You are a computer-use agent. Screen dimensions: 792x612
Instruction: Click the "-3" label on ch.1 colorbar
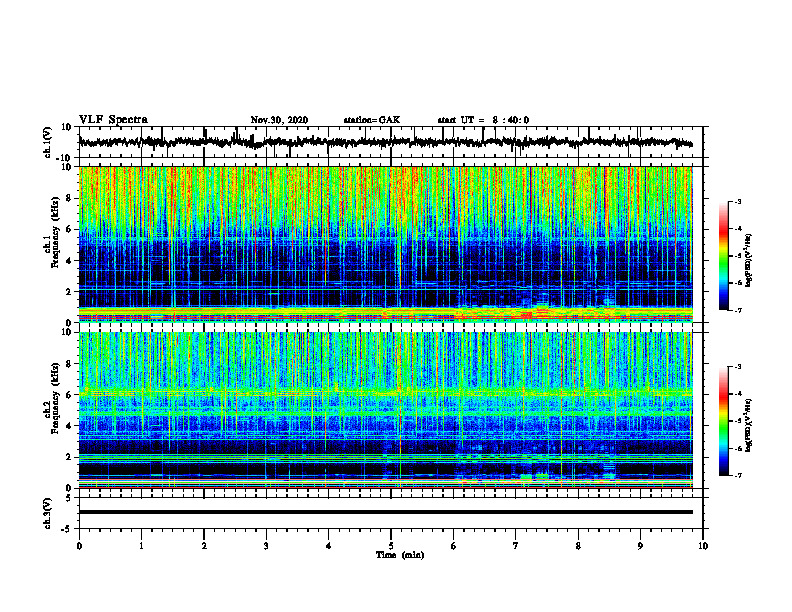point(738,201)
